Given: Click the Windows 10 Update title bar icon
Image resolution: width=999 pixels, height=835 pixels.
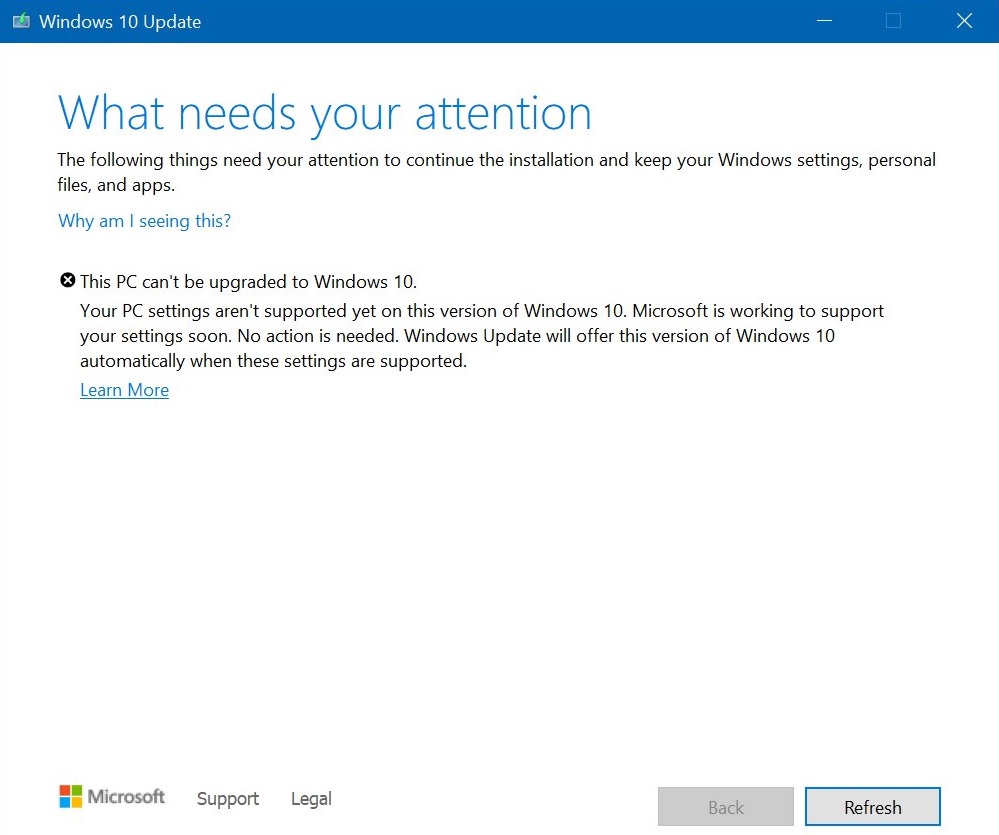Looking at the screenshot, I should pos(21,21).
